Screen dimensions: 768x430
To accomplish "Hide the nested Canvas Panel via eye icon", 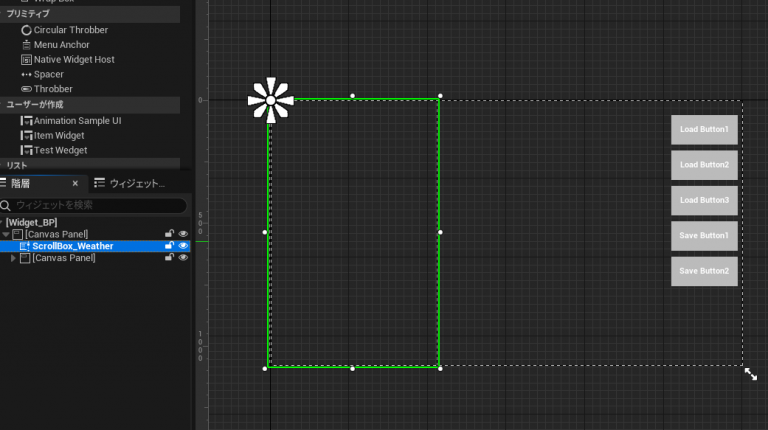I will [183, 258].
